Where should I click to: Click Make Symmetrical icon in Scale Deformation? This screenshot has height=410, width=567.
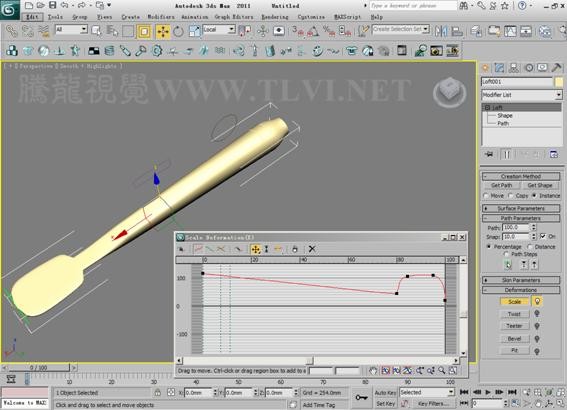point(181,249)
